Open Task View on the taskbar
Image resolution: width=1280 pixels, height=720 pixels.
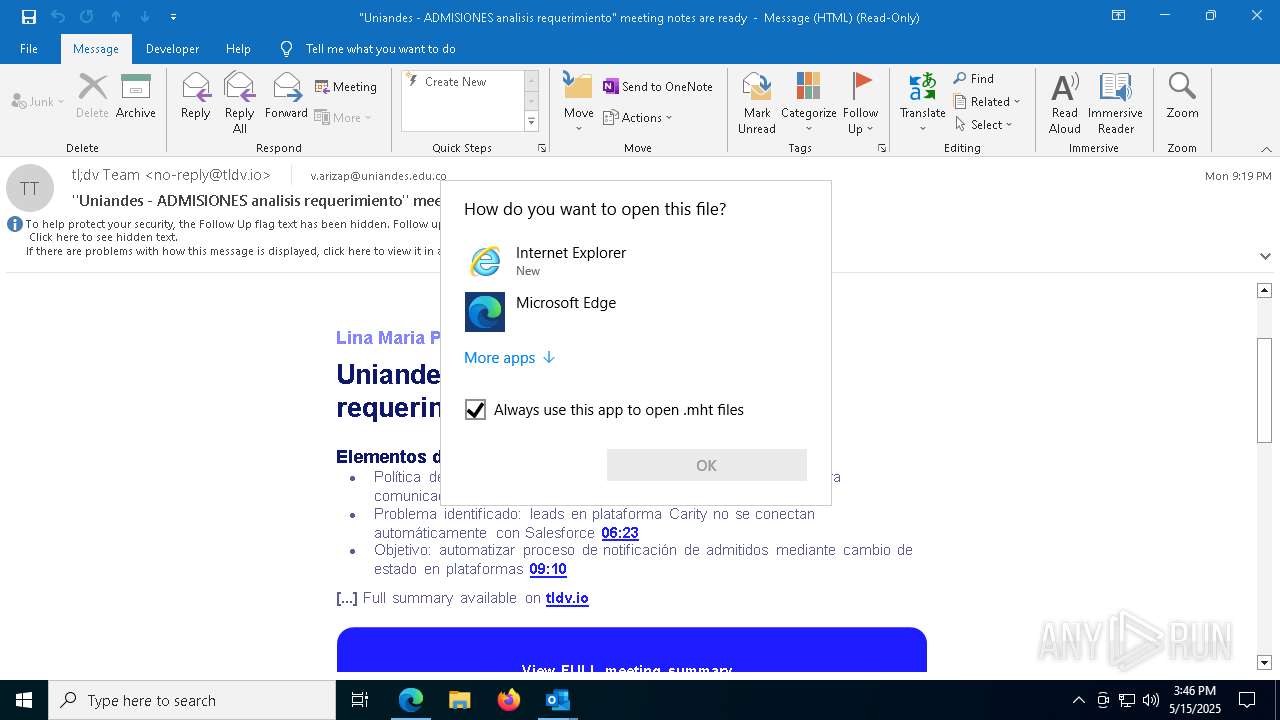(360, 700)
